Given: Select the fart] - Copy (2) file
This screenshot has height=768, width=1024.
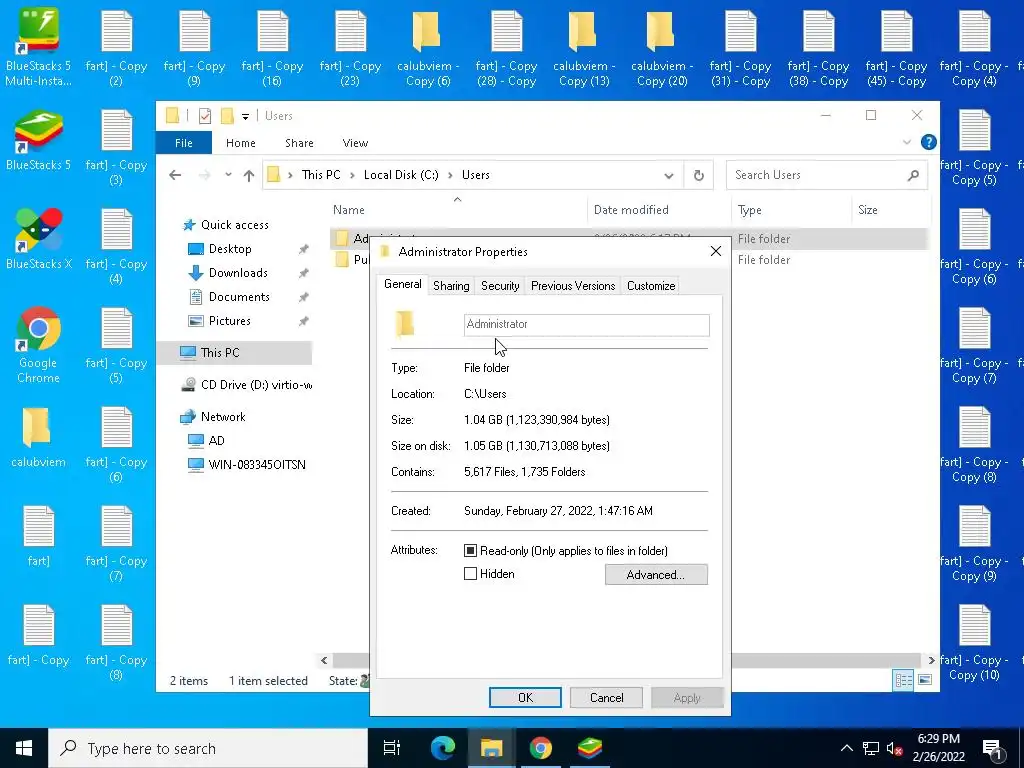Looking at the screenshot, I should click(x=116, y=47).
